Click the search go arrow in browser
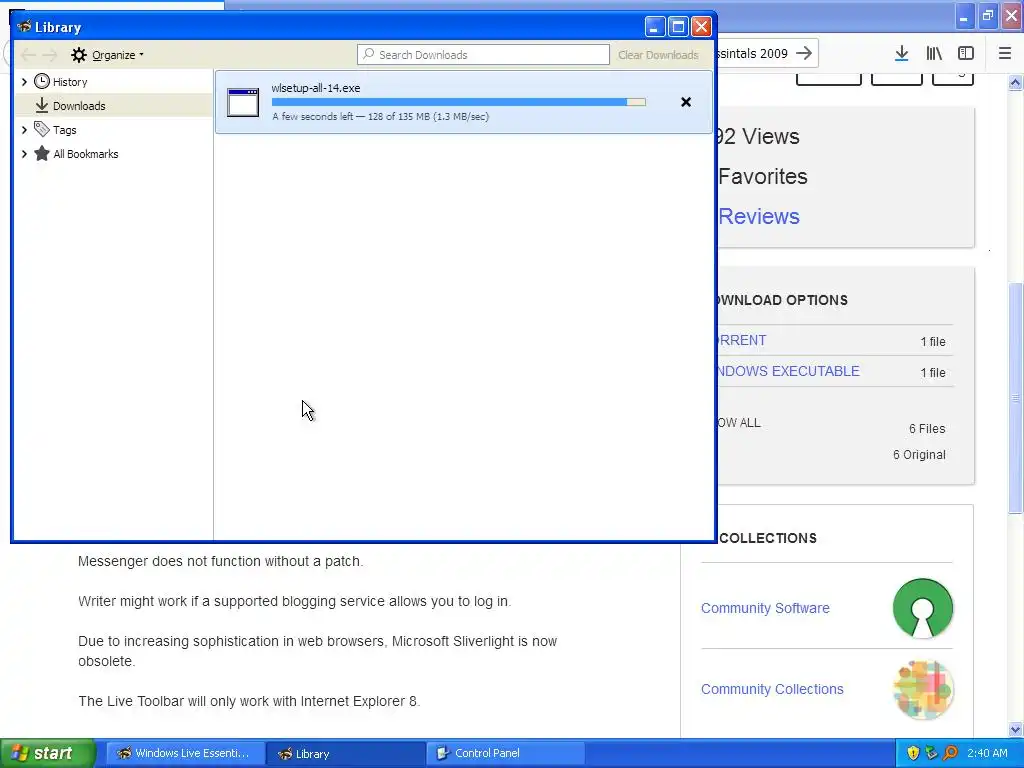 tap(804, 53)
